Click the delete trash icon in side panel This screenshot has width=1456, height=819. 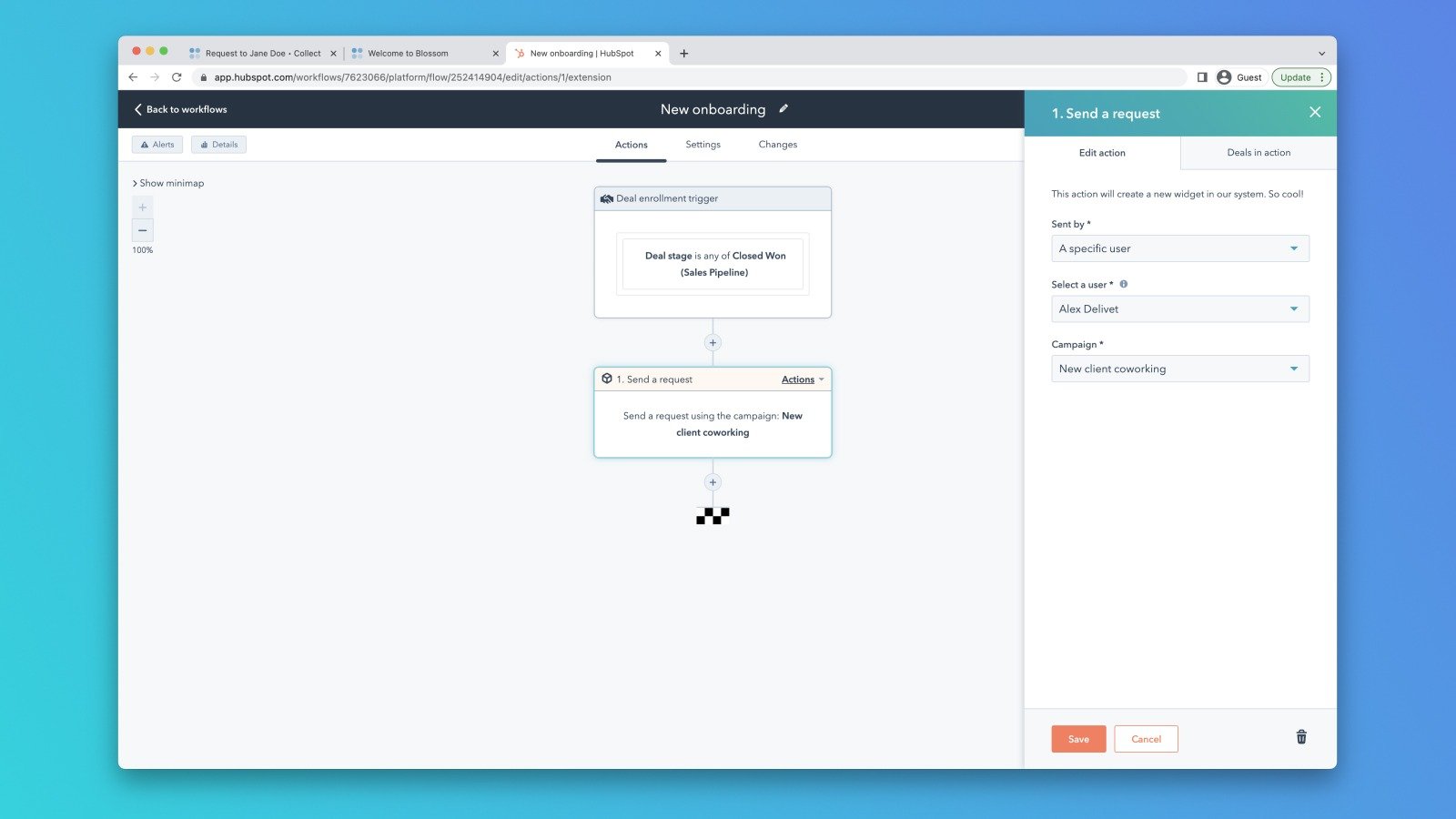[1300, 737]
